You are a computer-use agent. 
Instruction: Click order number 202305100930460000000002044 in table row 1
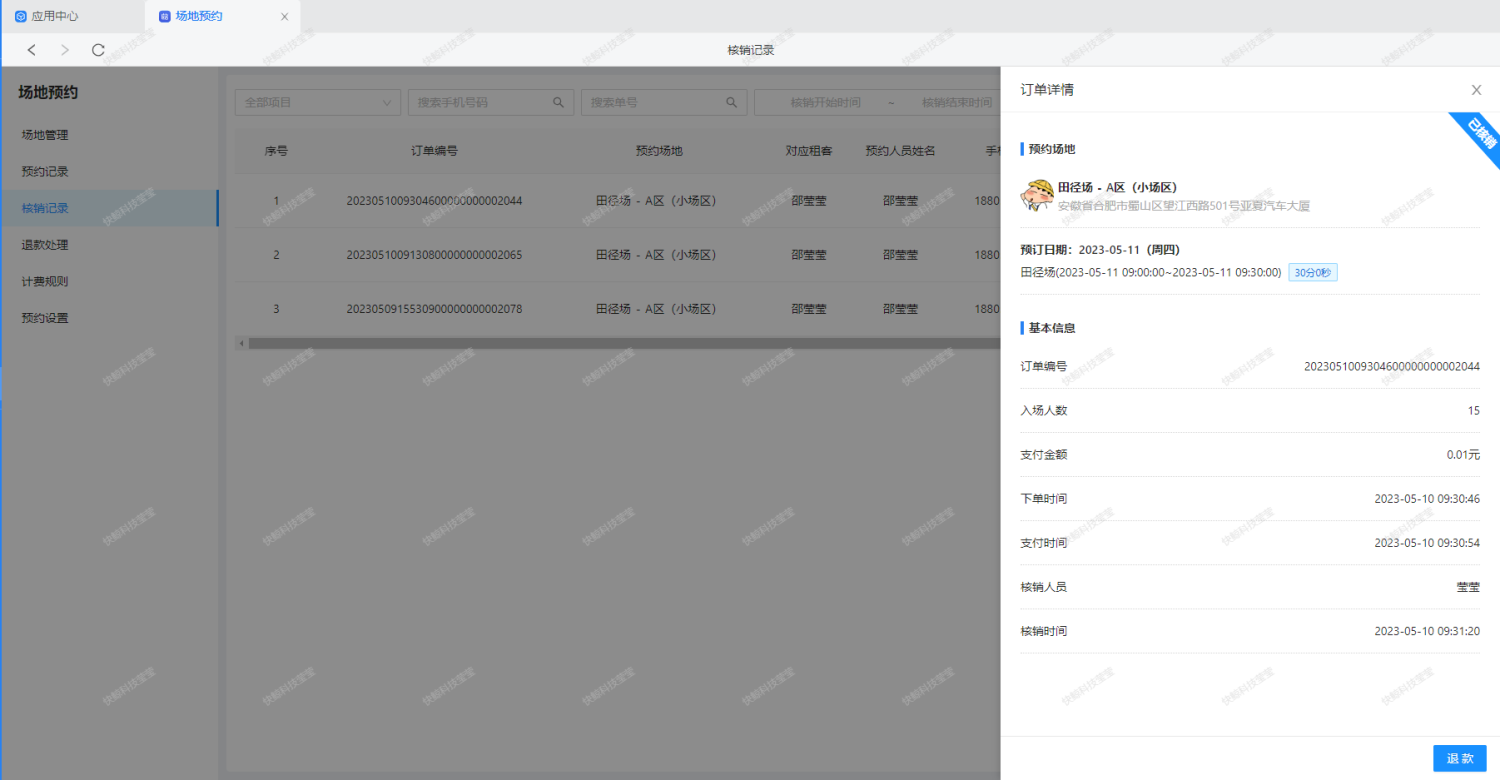point(434,201)
